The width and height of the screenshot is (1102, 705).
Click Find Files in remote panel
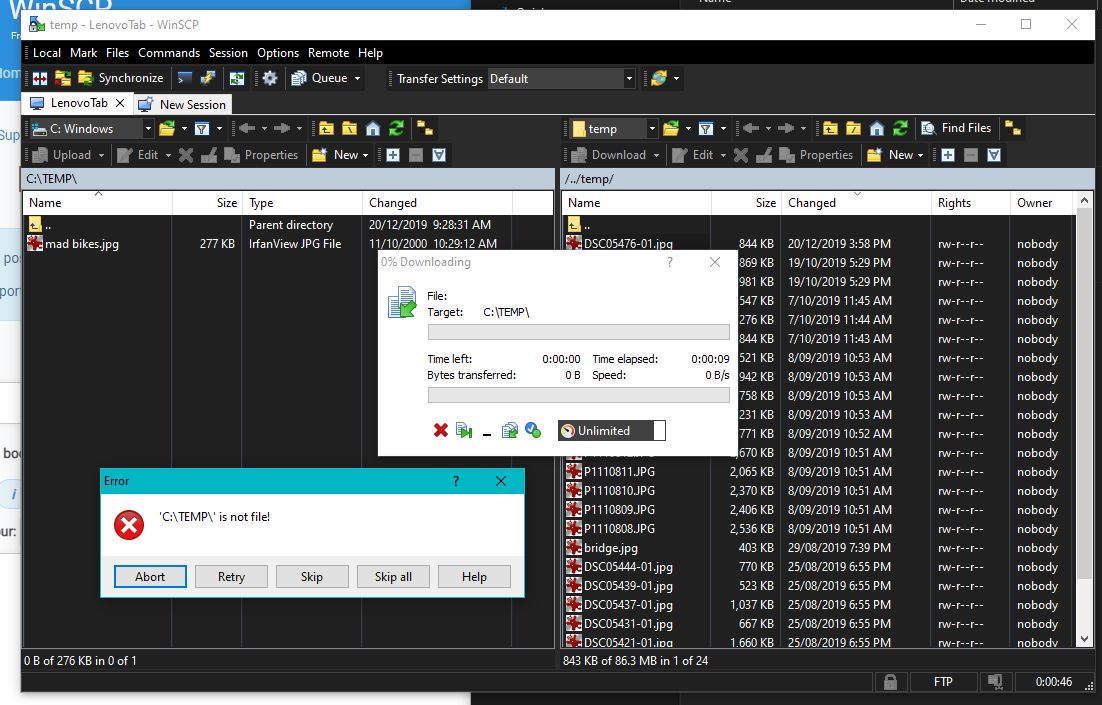(x=955, y=128)
